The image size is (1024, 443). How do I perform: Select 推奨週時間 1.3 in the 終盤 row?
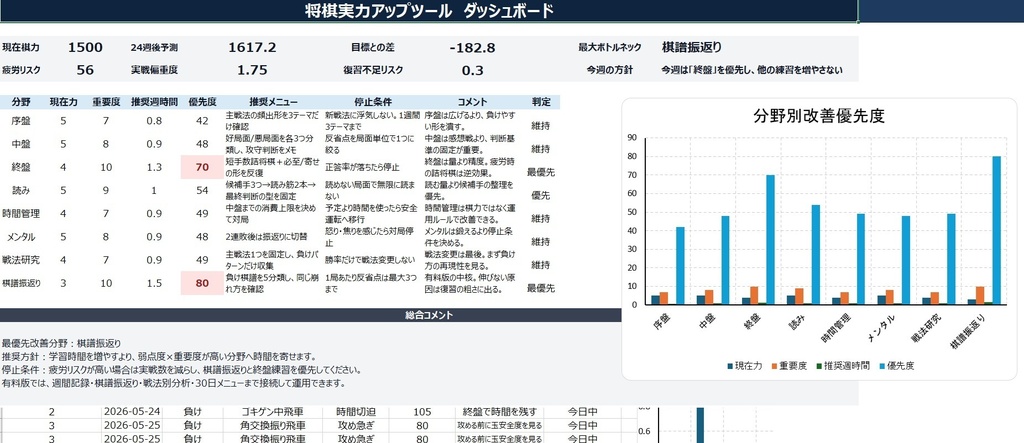(x=154, y=167)
